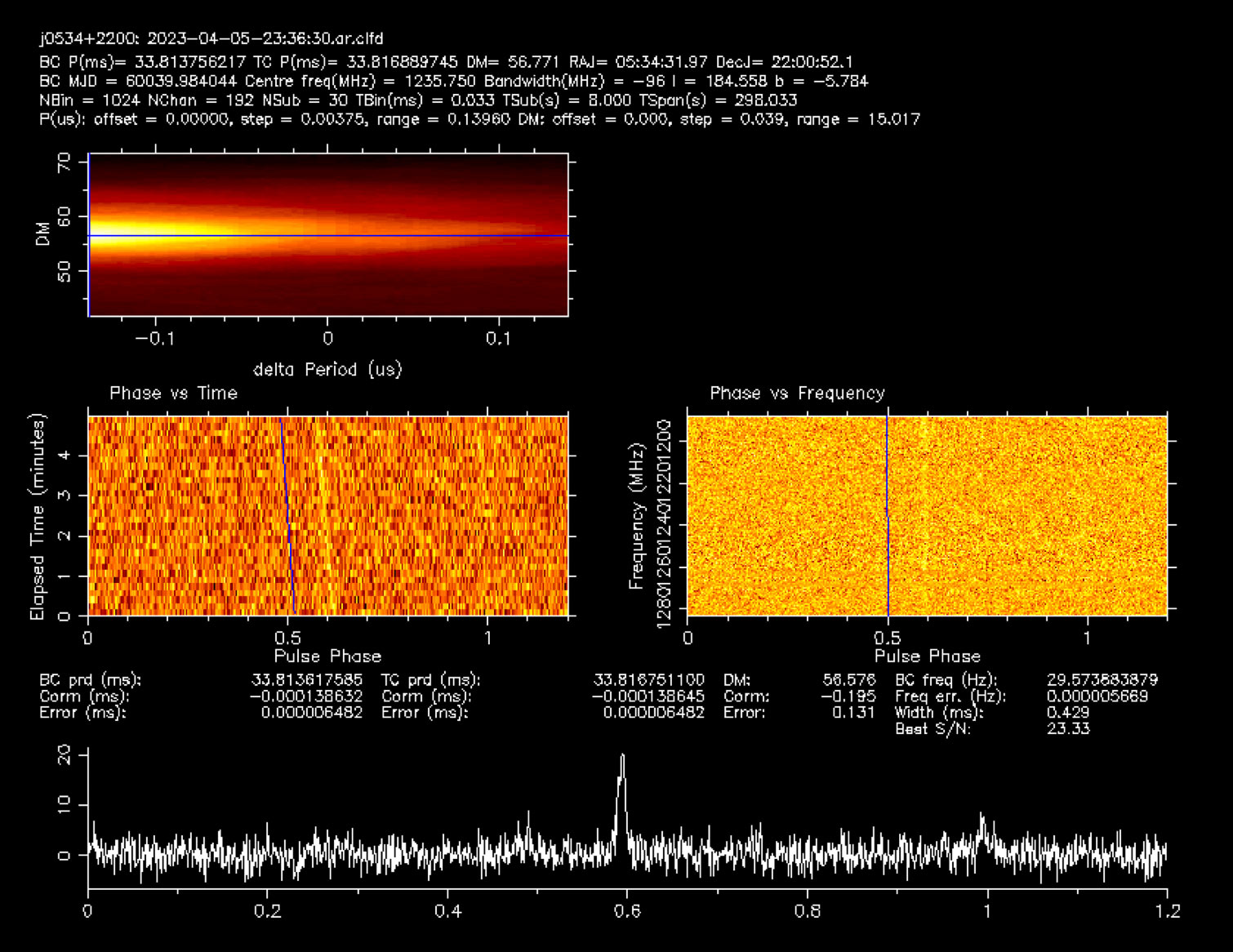
Task: Click Pulse Phase label under Phase vs Time
Action: [x=327, y=656]
